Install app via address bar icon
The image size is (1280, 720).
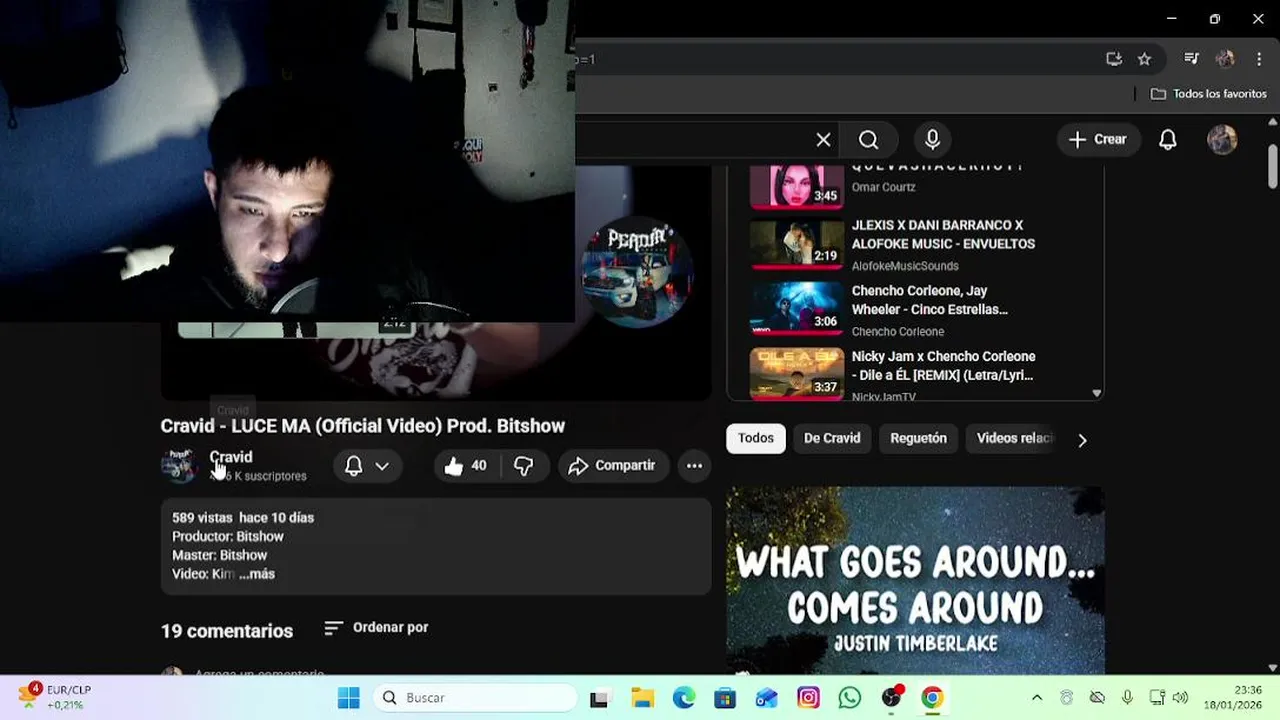click(x=1114, y=59)
